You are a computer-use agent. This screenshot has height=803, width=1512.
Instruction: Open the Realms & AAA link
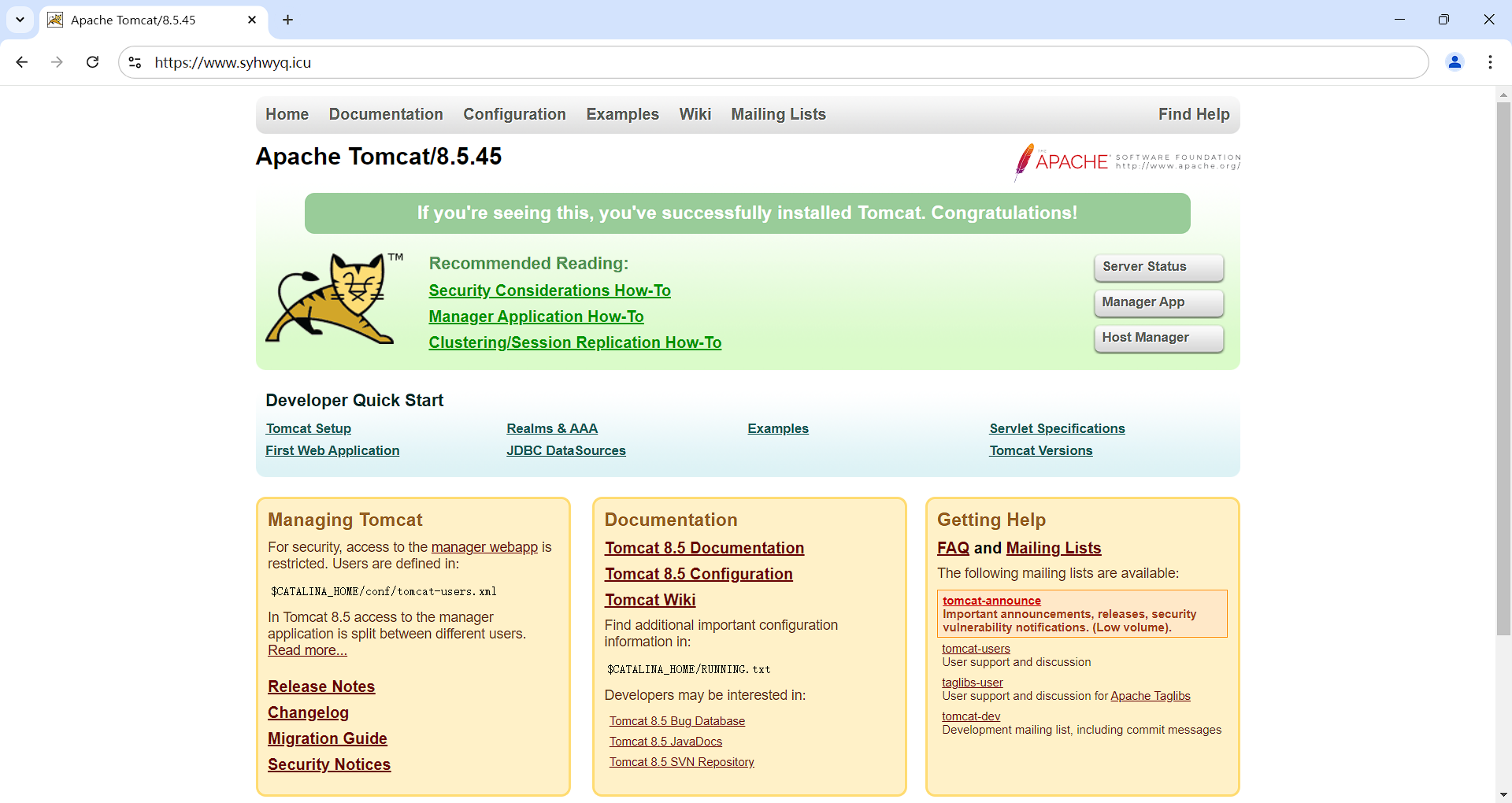tap(552, 428)
